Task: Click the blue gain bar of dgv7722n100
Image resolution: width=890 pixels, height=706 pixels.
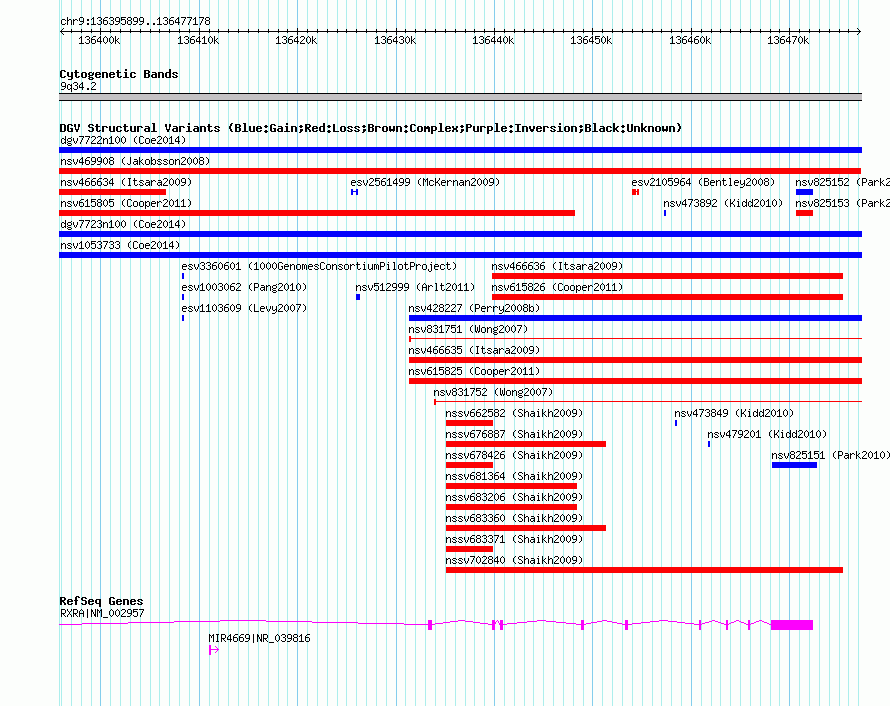Action: pos(460,150)
